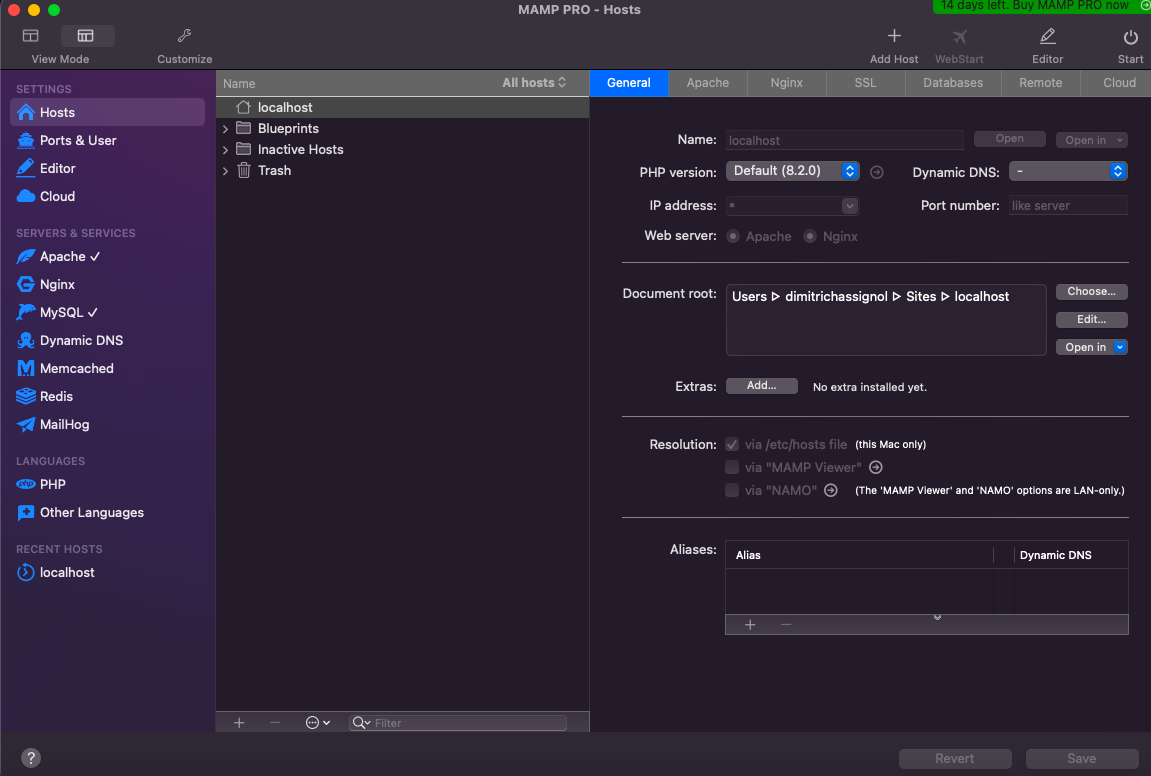Select Apache web server radio button

tap(733, 236)
